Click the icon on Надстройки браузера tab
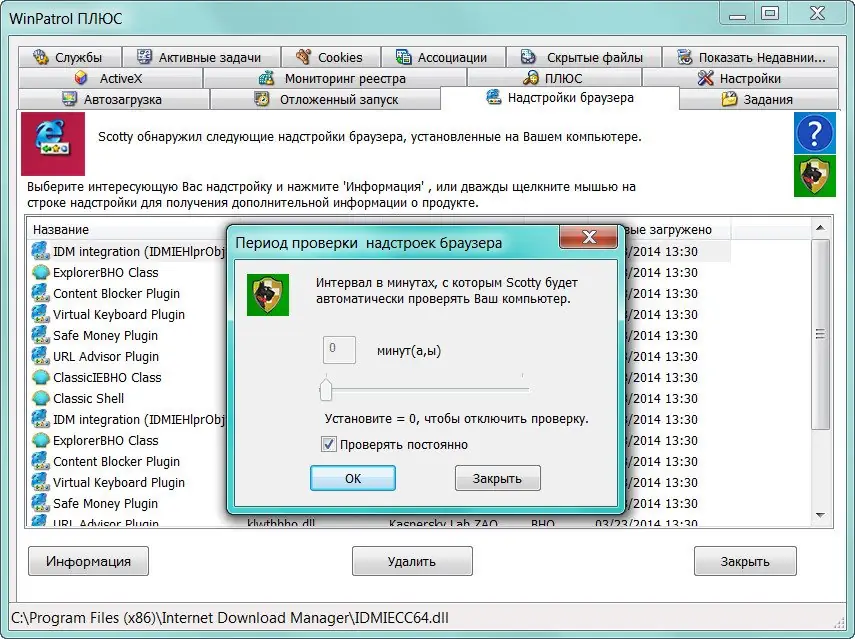The image size is (855, 639). tap(493, 97)
